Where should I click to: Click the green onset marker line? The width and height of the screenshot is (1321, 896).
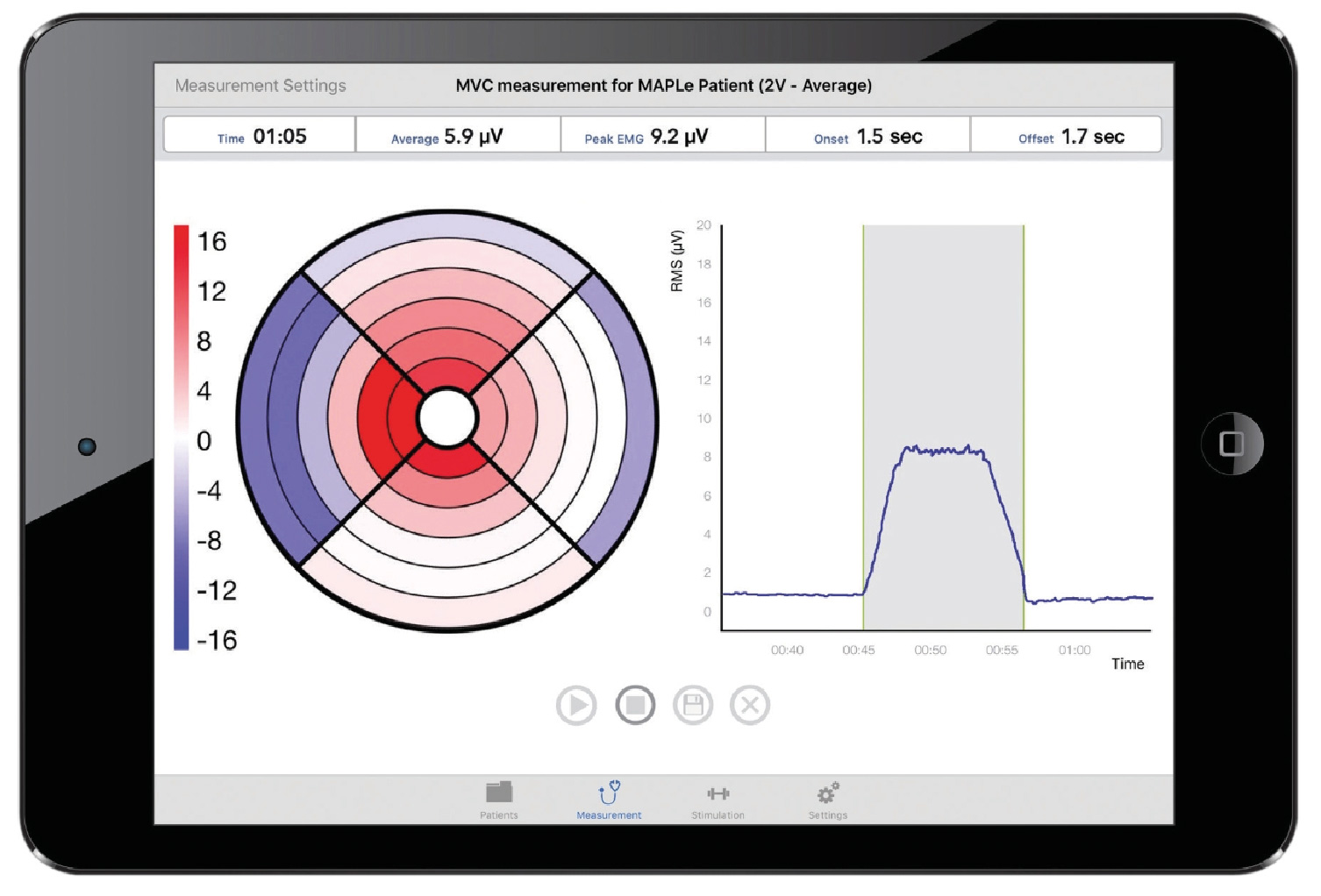pos(863,351)
